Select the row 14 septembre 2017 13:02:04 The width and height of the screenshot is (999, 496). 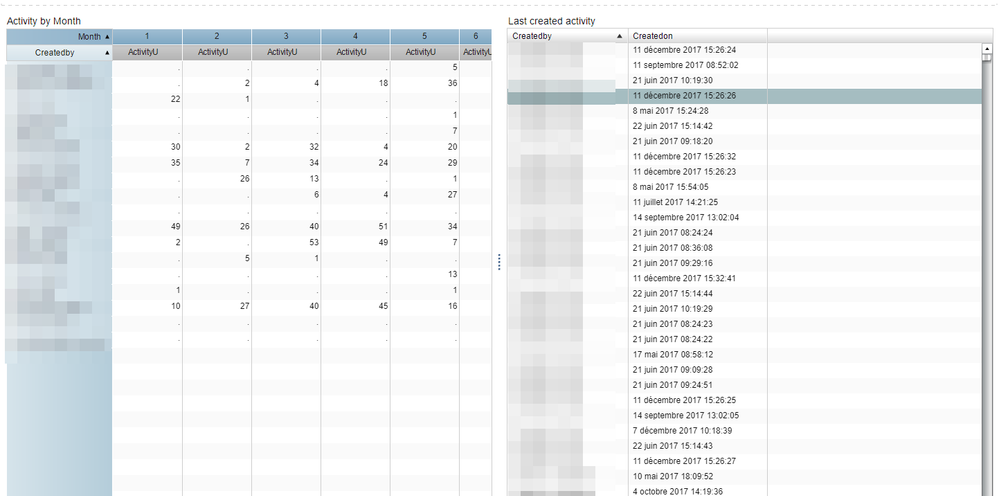pyautogui.click(x=745, y=218)
